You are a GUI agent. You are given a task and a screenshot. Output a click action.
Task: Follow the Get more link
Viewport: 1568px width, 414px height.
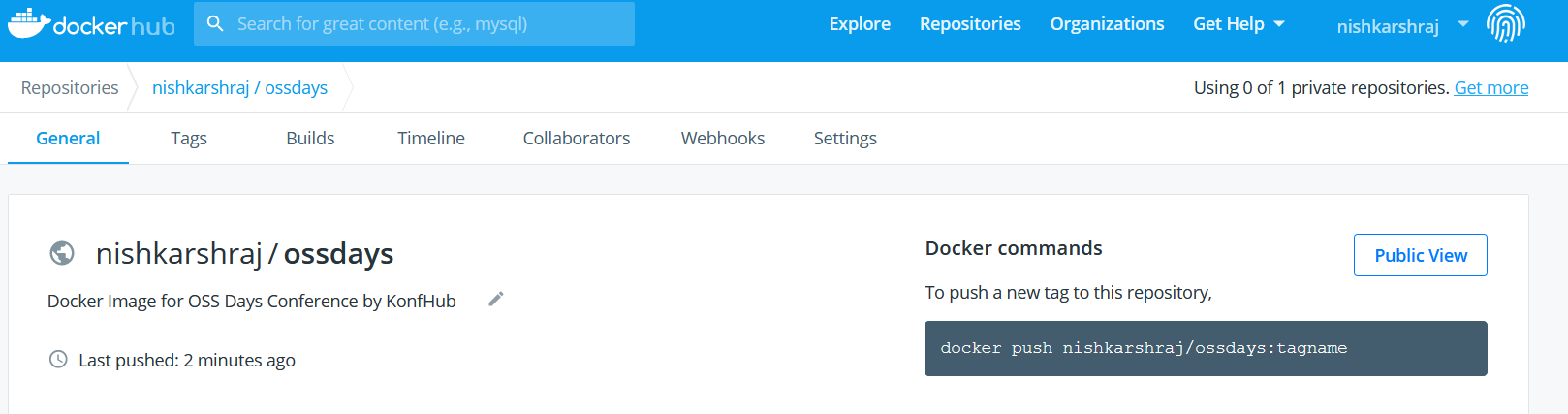(x=1491, y=88)
